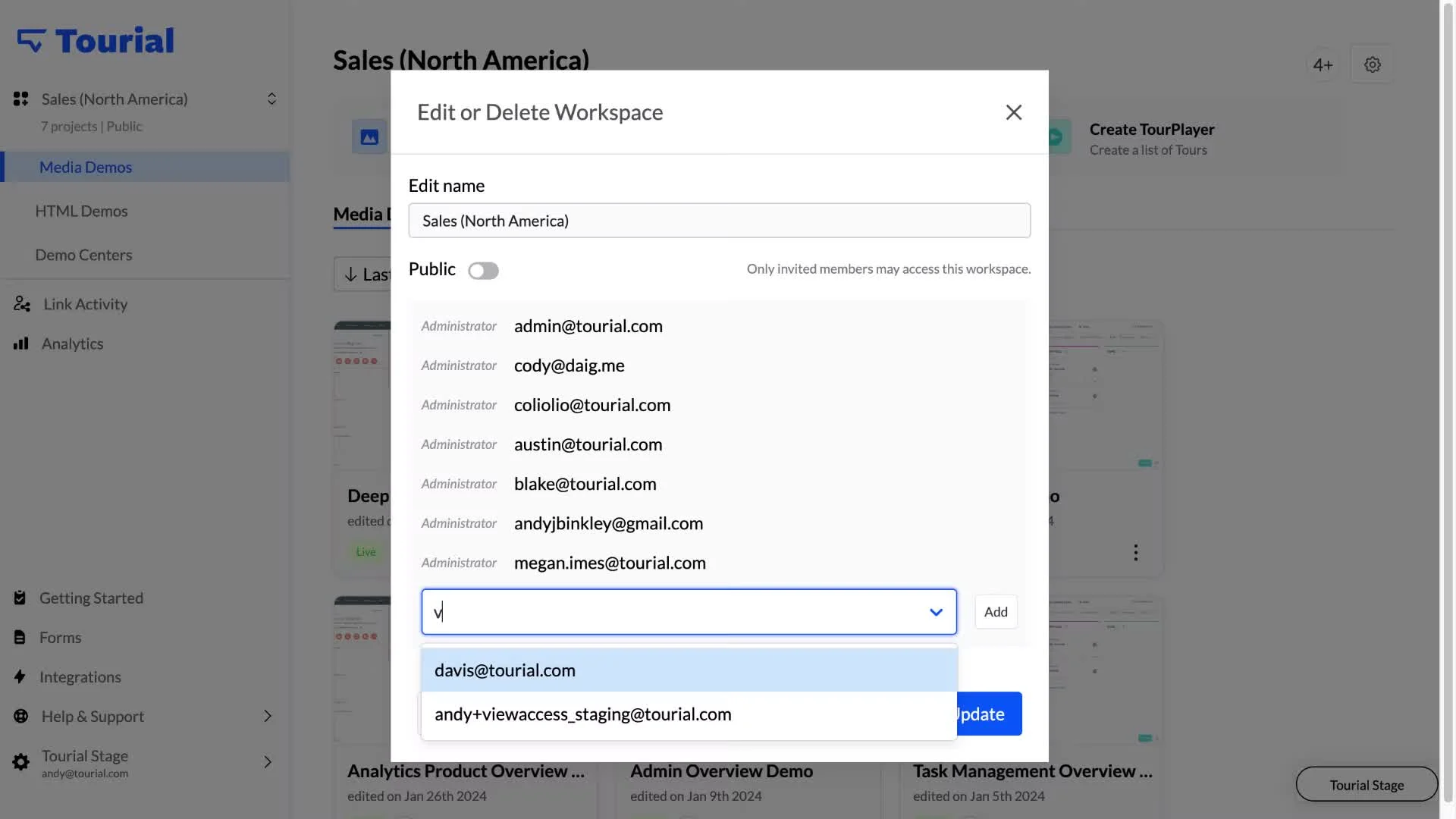Click the Getting Started clipboard icon

coord(20,598)
